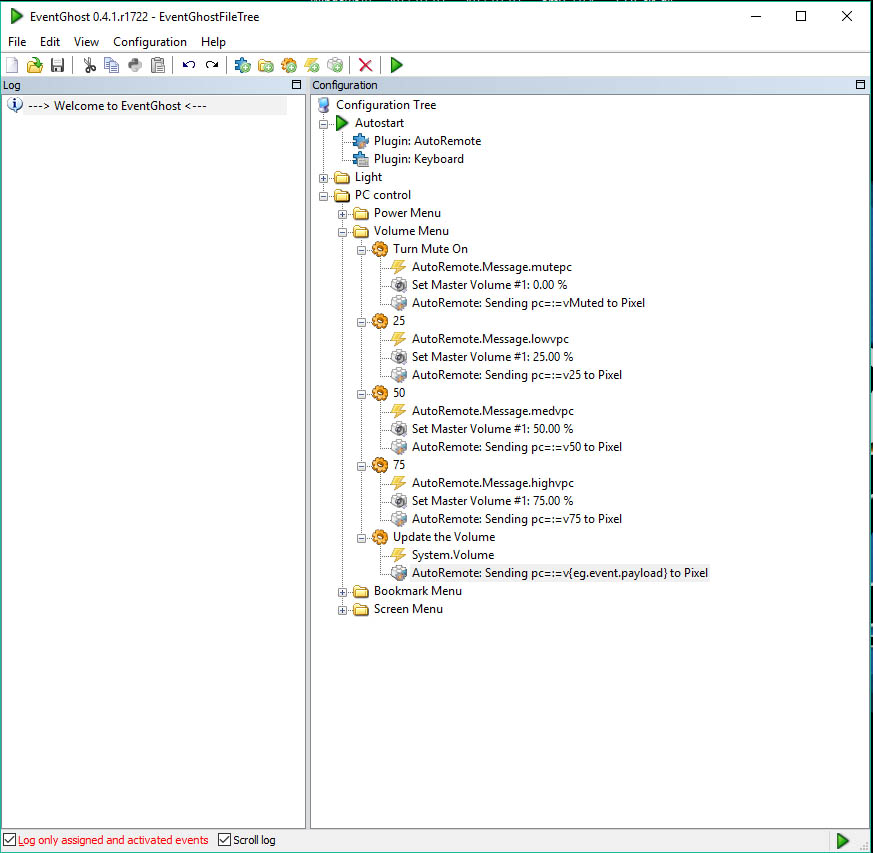Select the 50 macro
Screen dimensions: 873x853
click(x=399, y=393)
